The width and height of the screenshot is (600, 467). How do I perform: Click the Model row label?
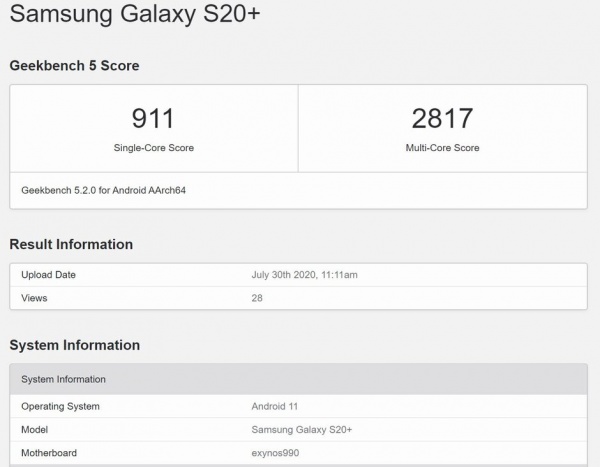[x=34, y=430]
